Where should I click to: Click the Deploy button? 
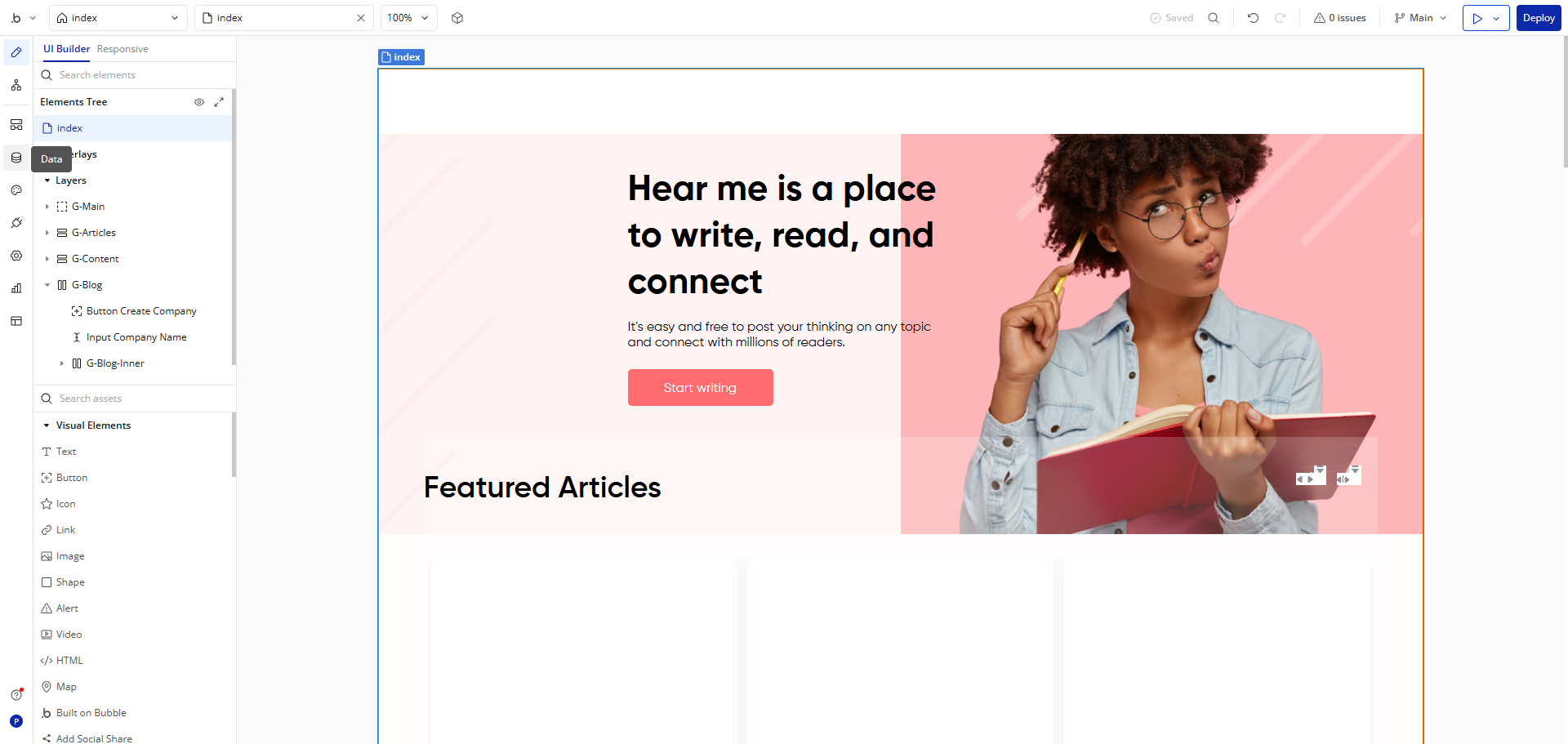coord(1539,18)
